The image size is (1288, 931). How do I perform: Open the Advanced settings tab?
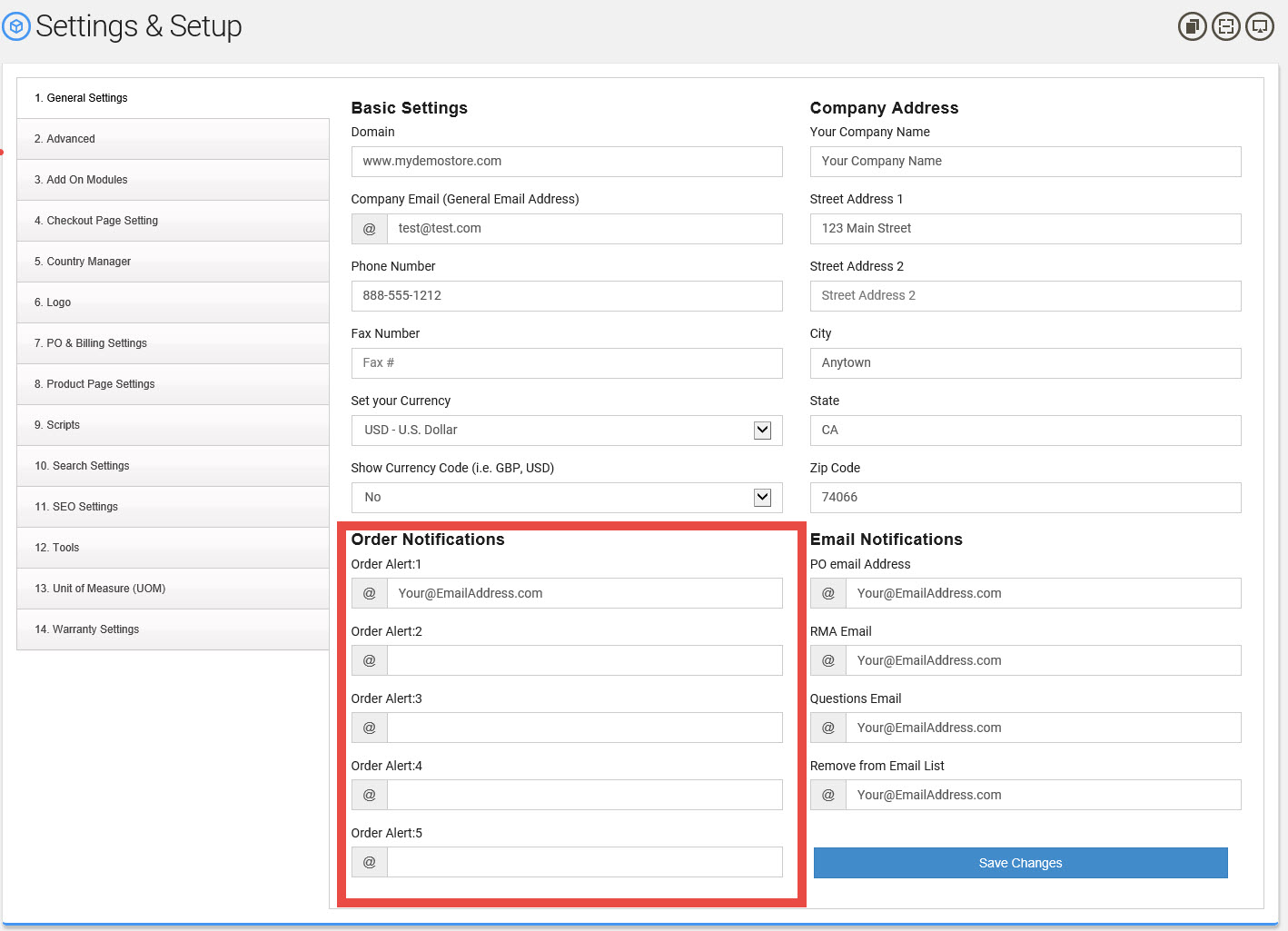tap(173, 139)
